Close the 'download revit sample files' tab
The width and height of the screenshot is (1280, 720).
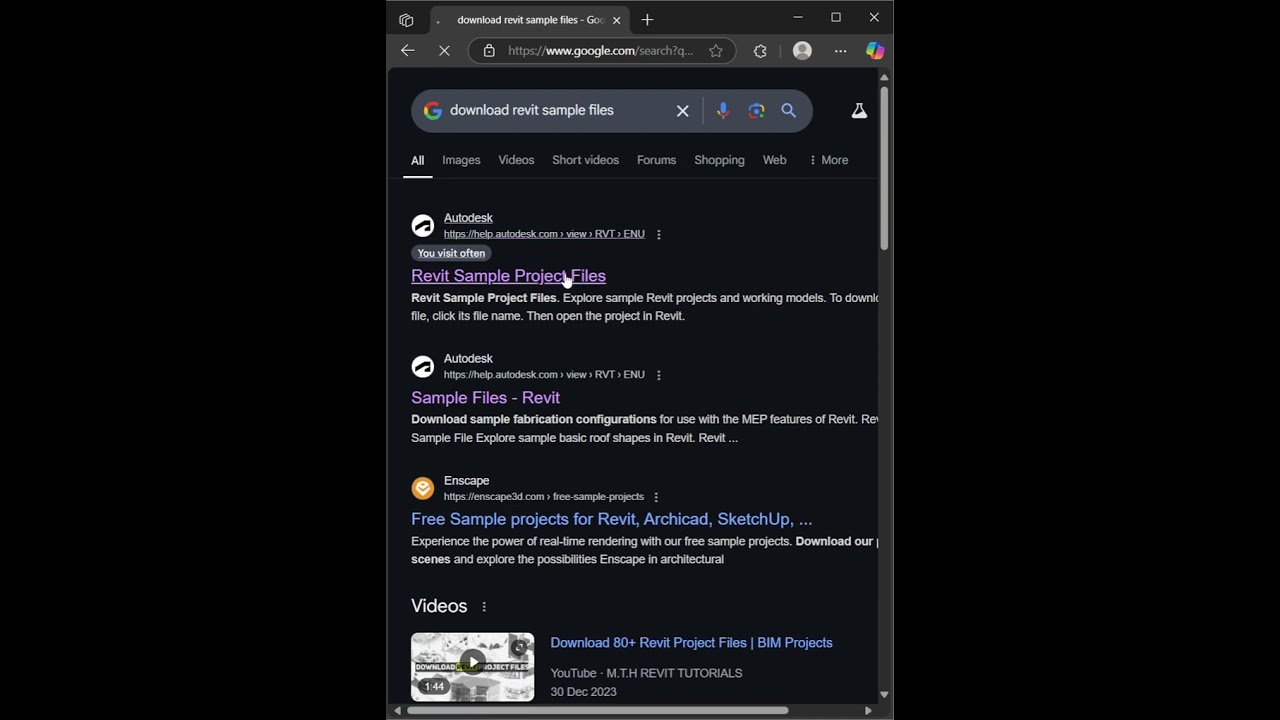(617, 20)
